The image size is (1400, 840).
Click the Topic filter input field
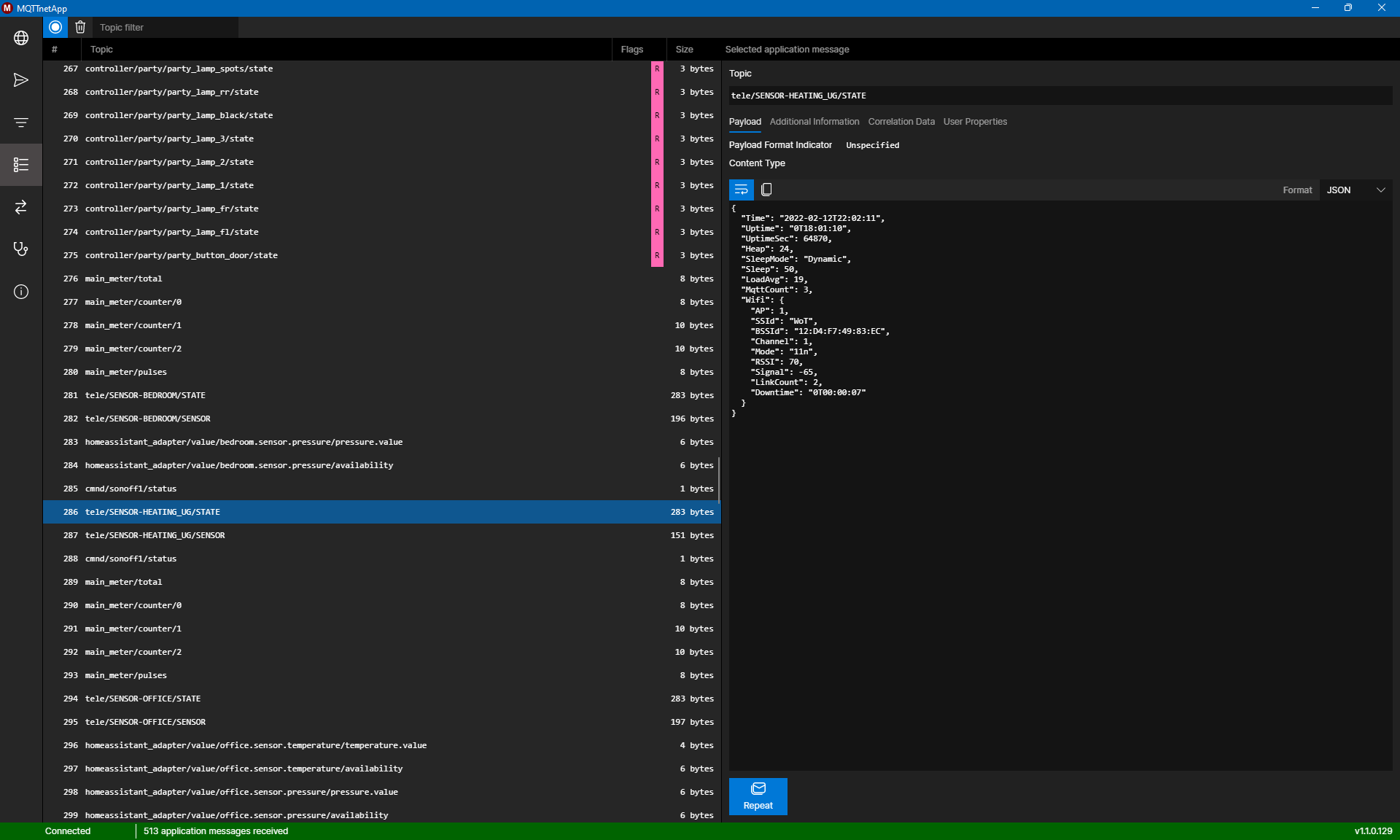[x=166, y=27]
